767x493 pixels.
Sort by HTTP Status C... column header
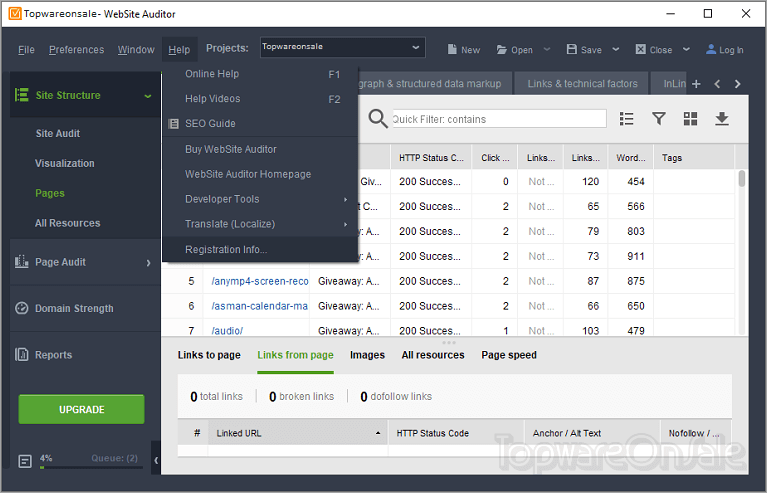[x=431, y=157]
